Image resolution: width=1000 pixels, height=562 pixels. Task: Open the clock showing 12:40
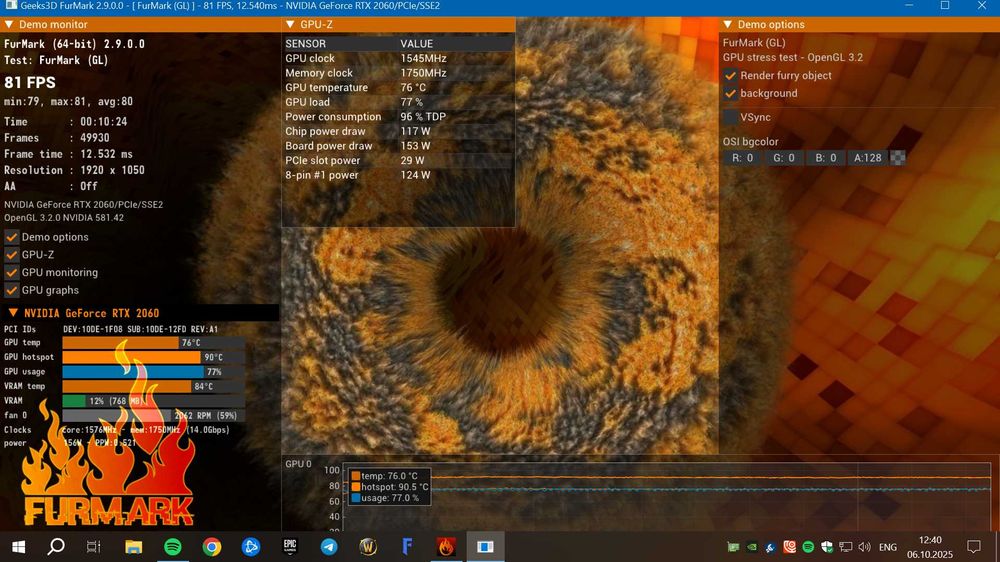coord(930,540)
